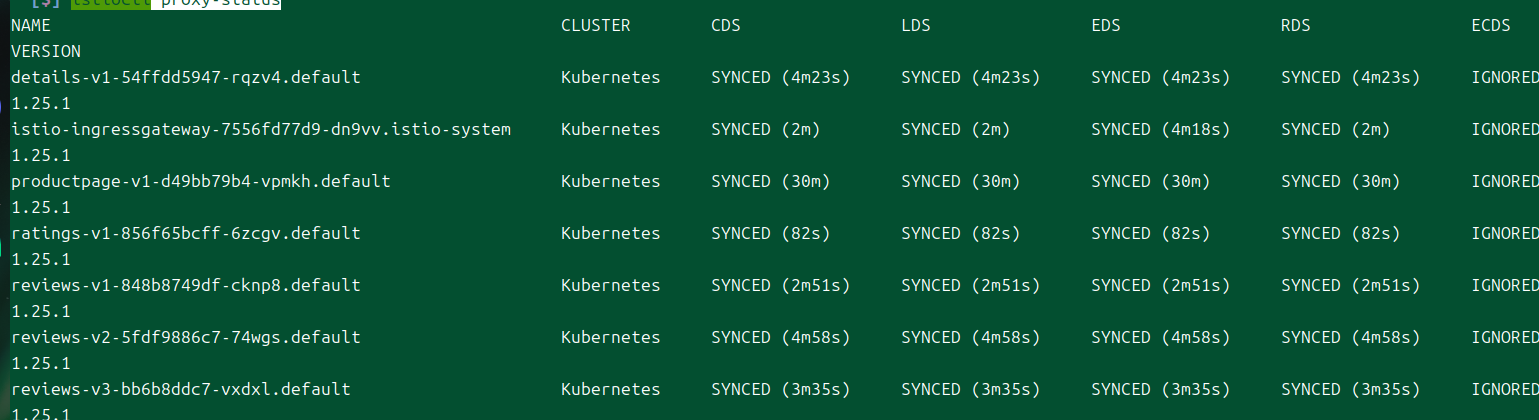The image size is (1539, 420).
Task: Select proxy name istio-ingressgateway-7556fd77d9-dn9vv.istio-system
Action: (261, 129)
